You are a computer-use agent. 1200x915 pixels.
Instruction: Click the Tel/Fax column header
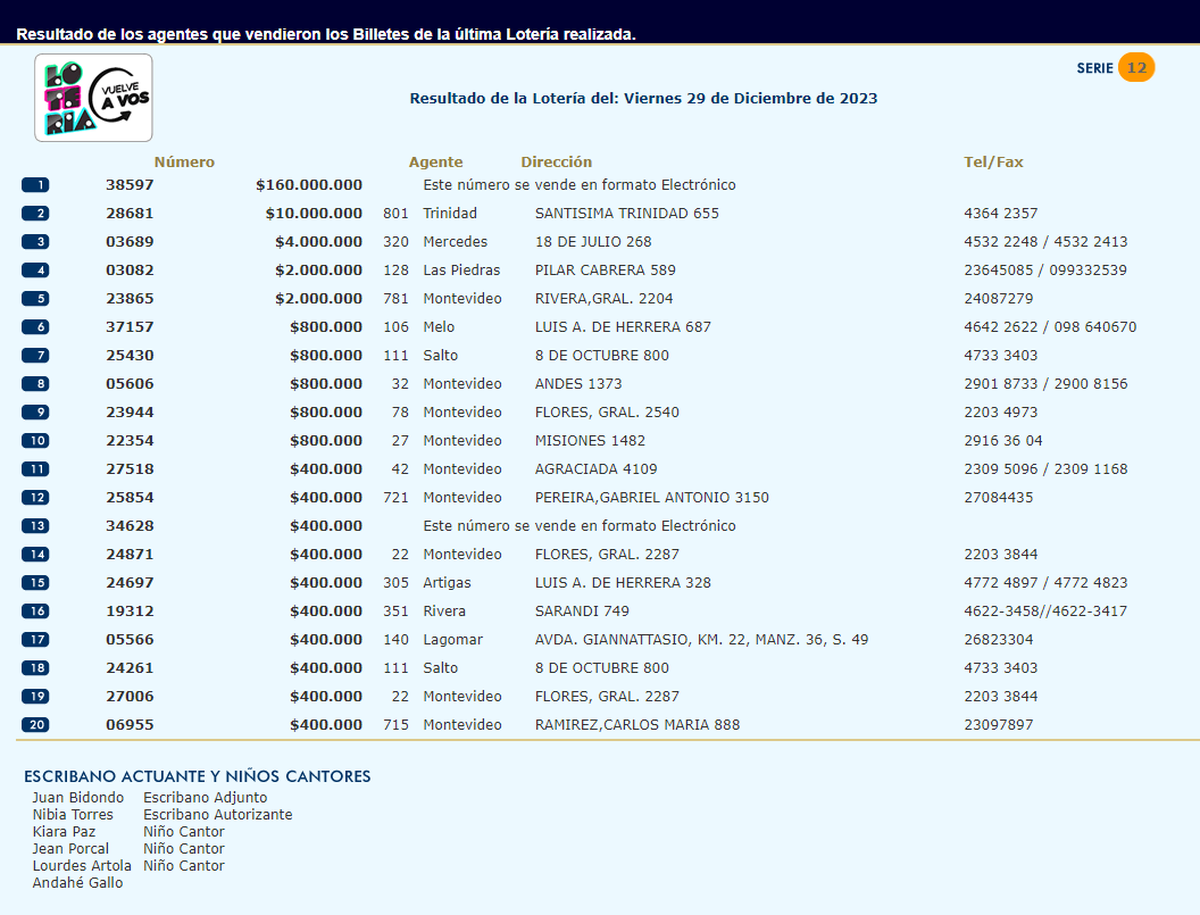[993, 162]
